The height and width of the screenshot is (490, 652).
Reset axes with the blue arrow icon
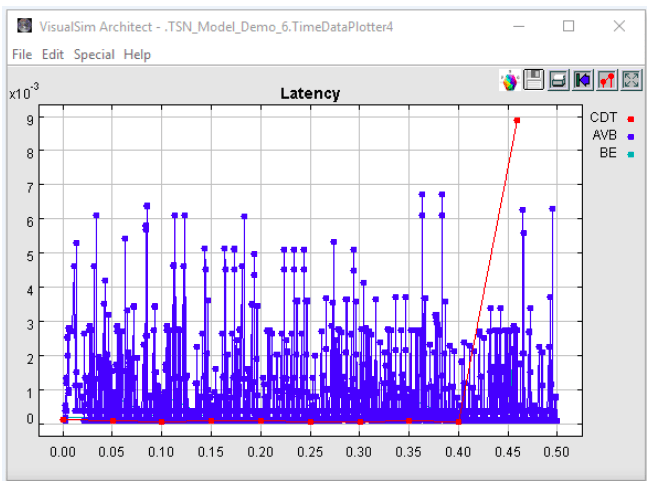[x=583, y=79]
